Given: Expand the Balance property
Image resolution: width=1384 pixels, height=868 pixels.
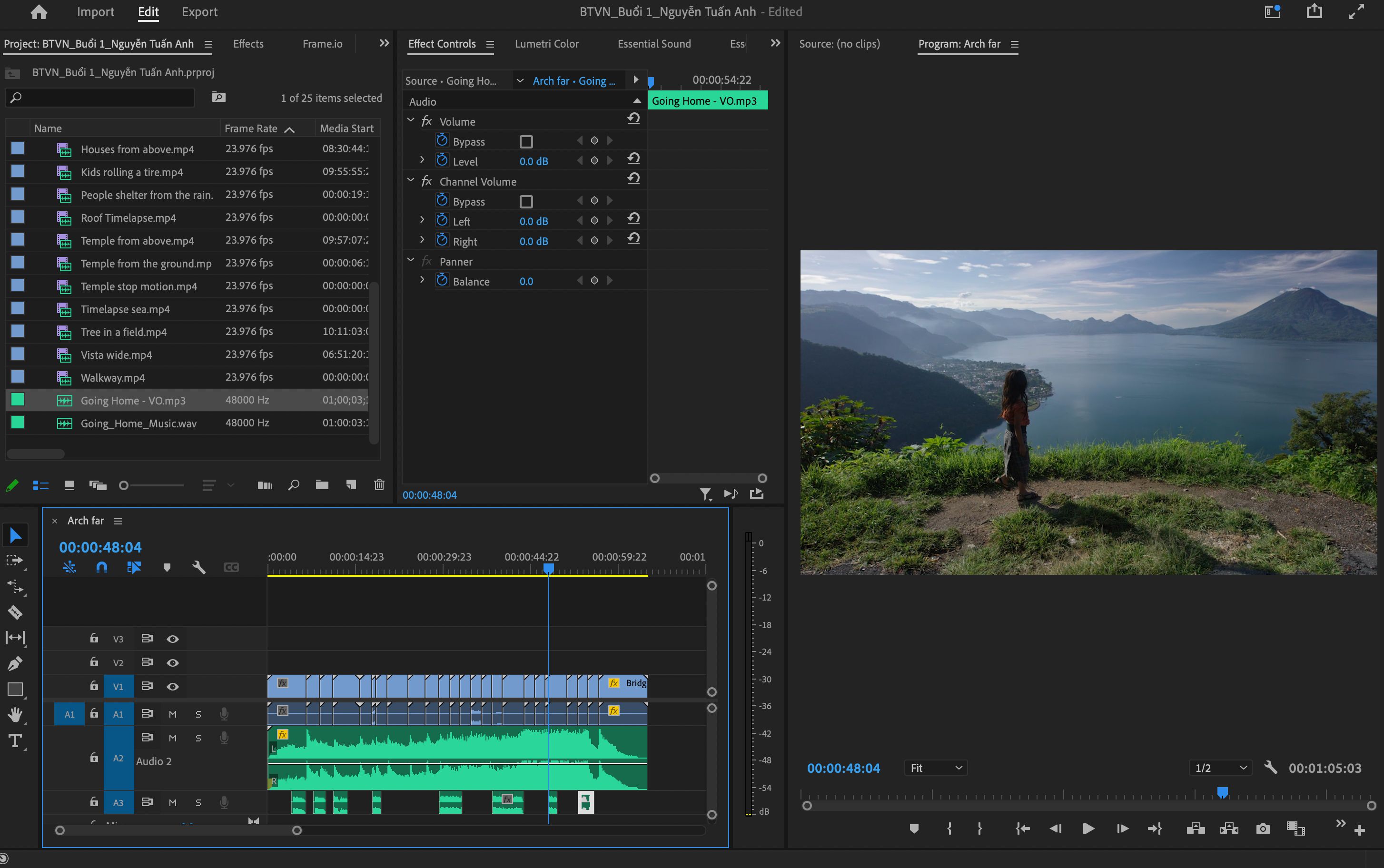Looking at the screenshot, I should point(422,279).
